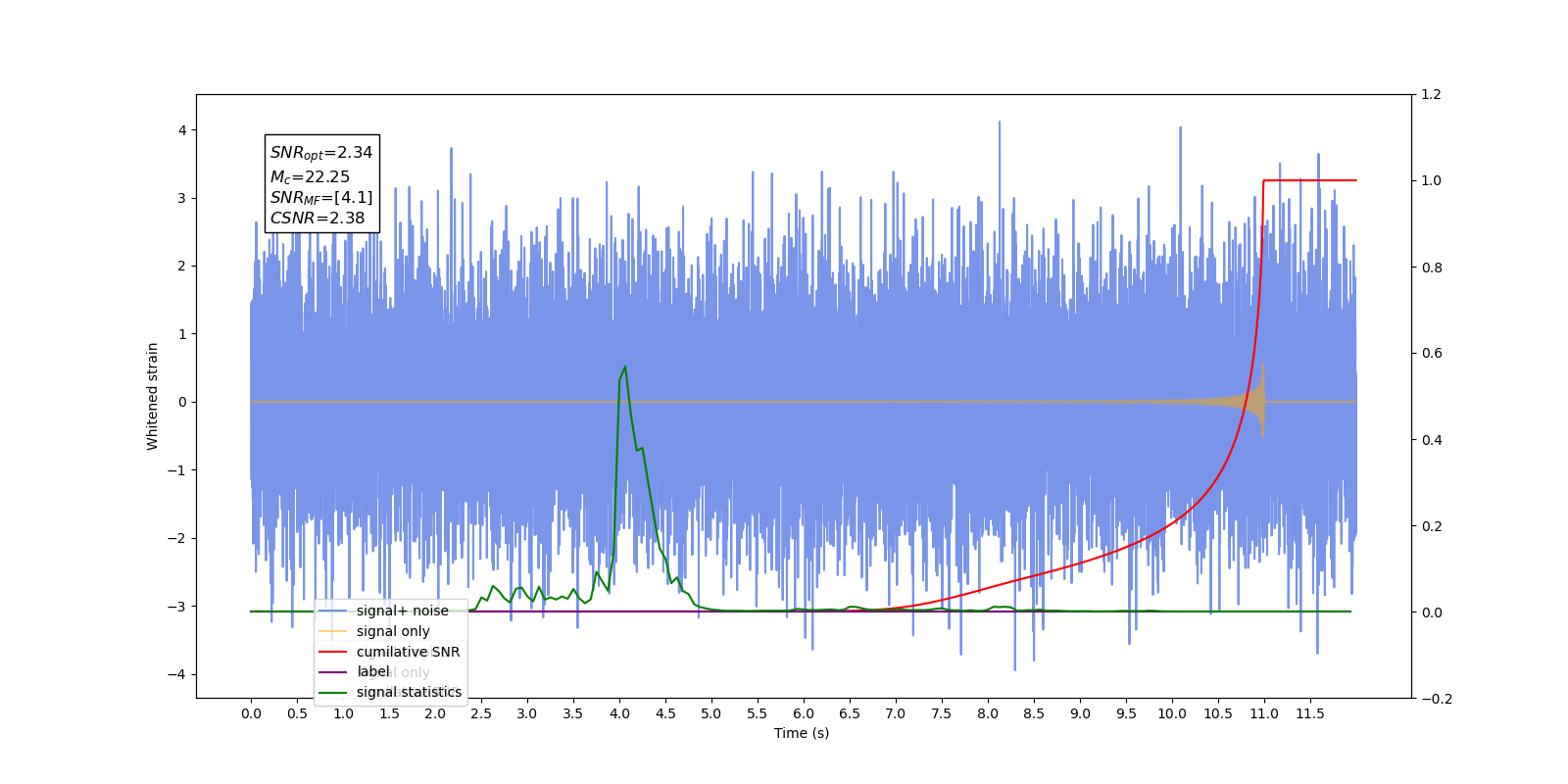Click right y-axis tick label 0.6

tap(1432, 354)
